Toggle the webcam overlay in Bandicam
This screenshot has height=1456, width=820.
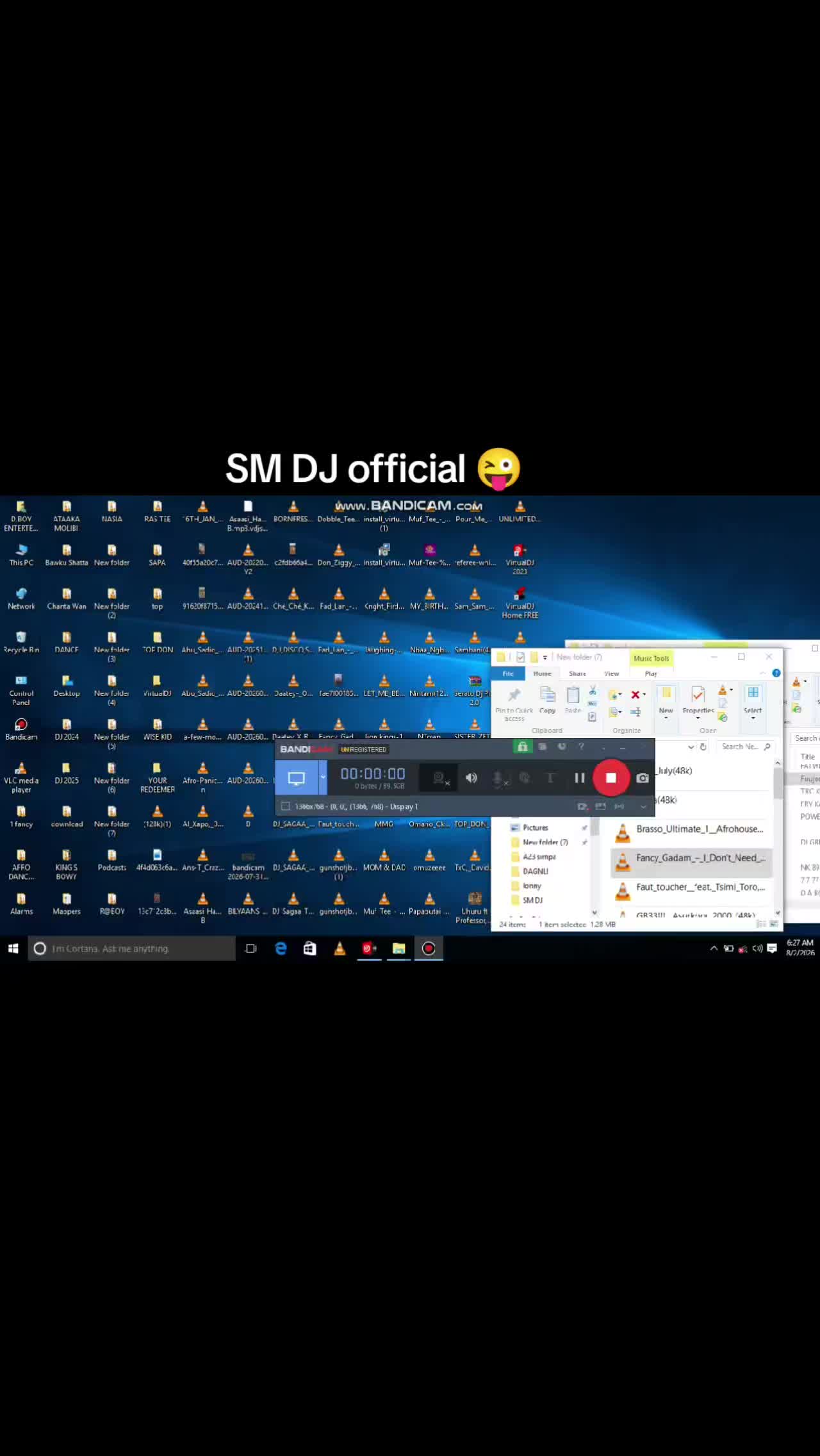(x=439, y=778)
